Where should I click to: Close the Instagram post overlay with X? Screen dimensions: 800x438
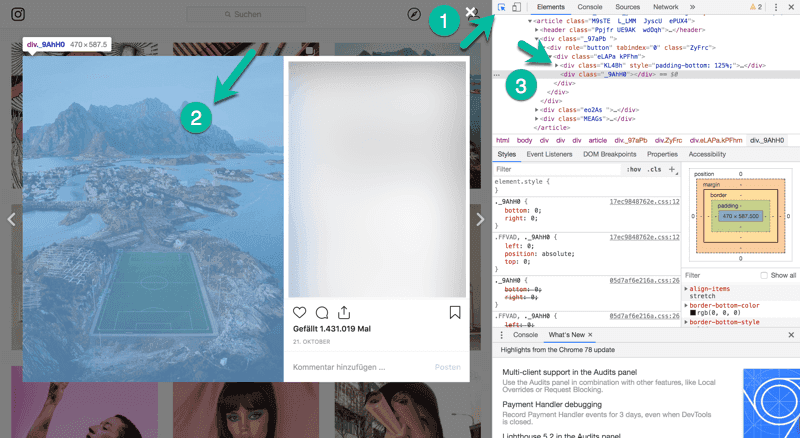(470, 12)
